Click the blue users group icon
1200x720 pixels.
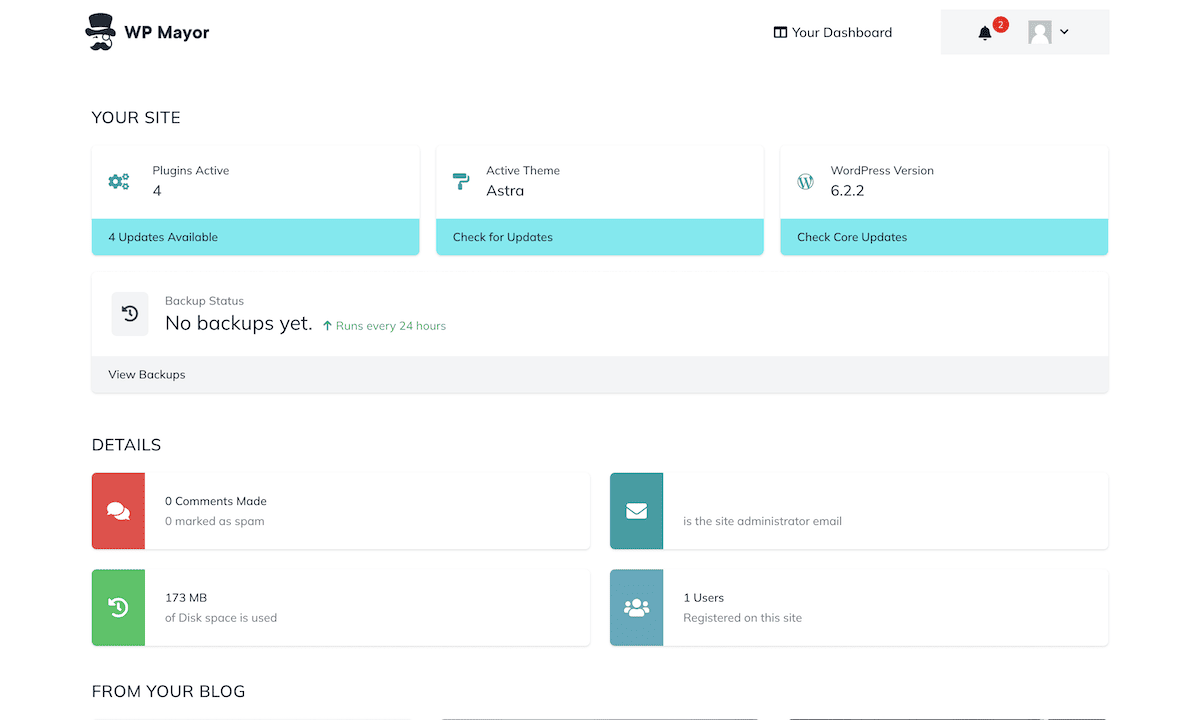coord(636,607)
